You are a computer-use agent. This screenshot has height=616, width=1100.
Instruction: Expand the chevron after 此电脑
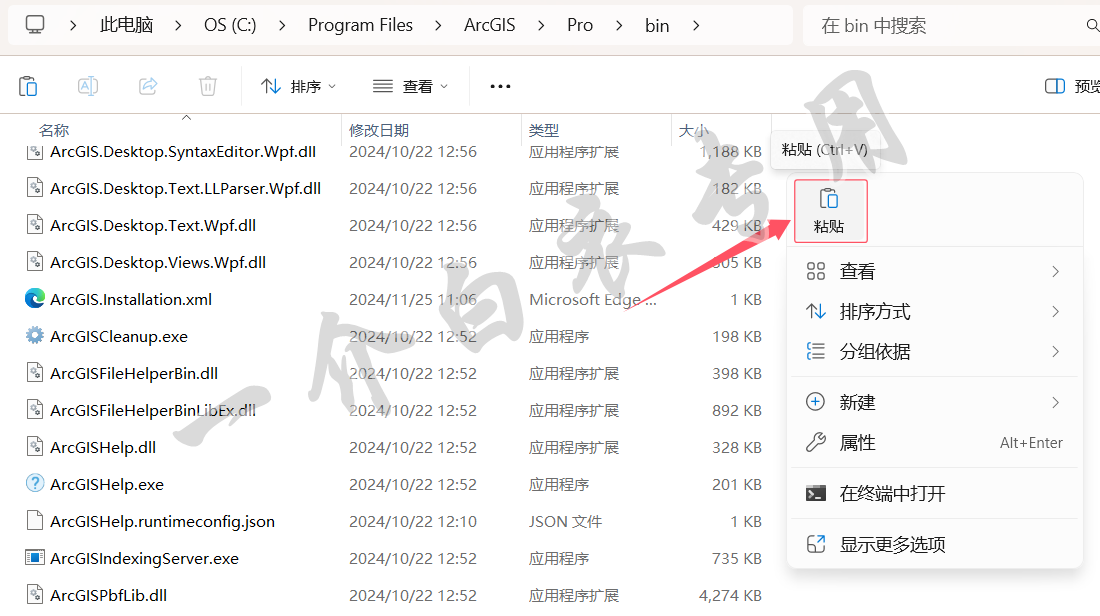click(x=178, y=25)
